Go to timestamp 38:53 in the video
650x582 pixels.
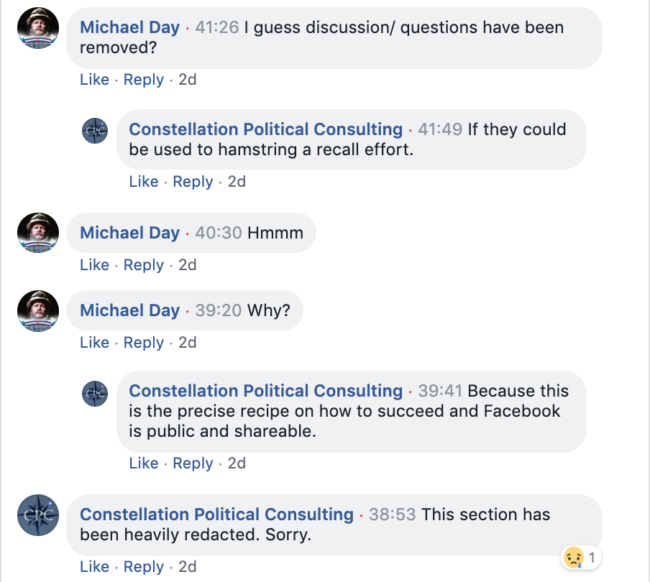[x=393, y=514]
